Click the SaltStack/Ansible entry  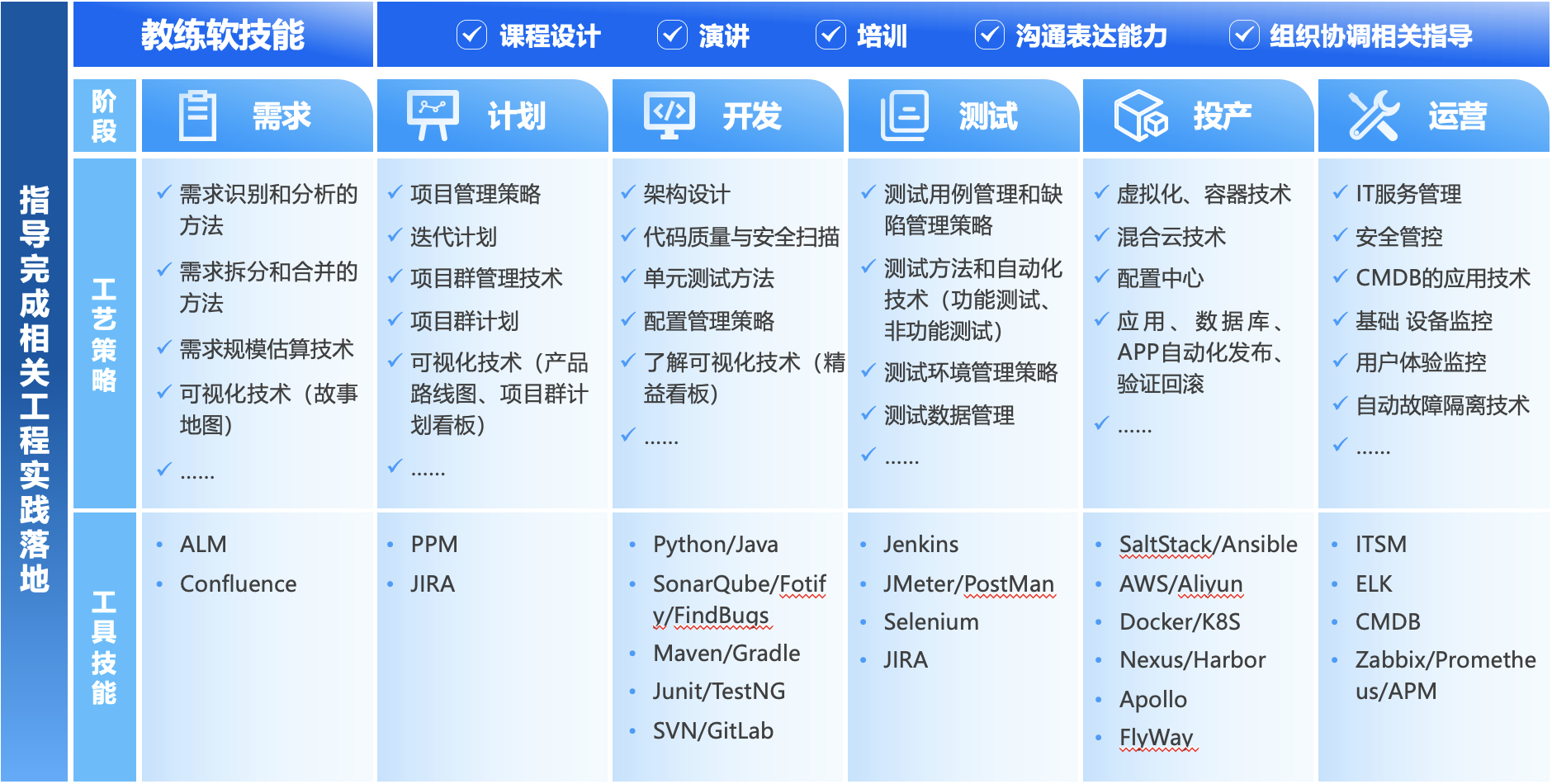1208,545
